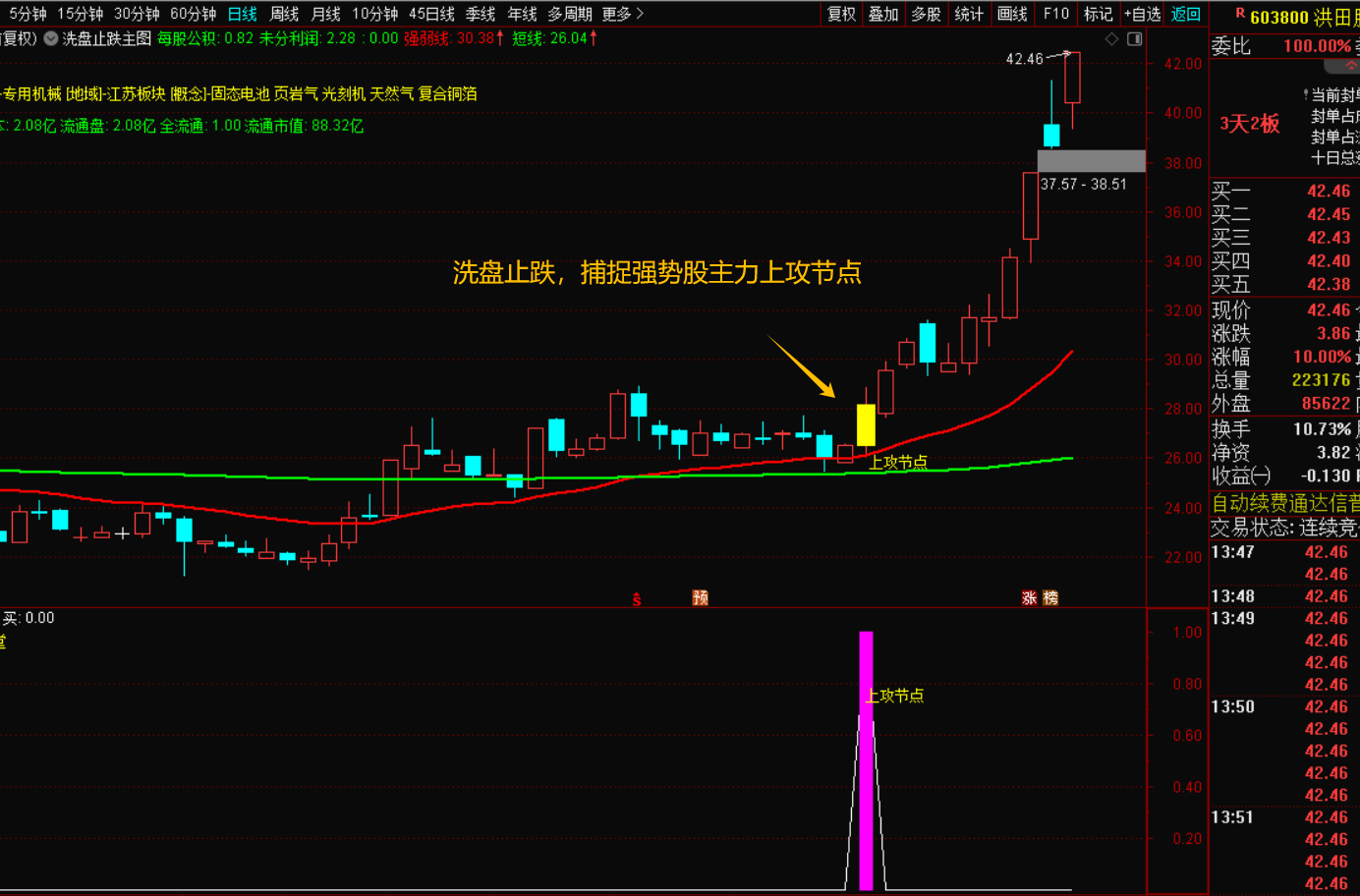Add stock via +自选 button
The width and height of the screenshot is (1360, 896).
tap(1142, 14)
